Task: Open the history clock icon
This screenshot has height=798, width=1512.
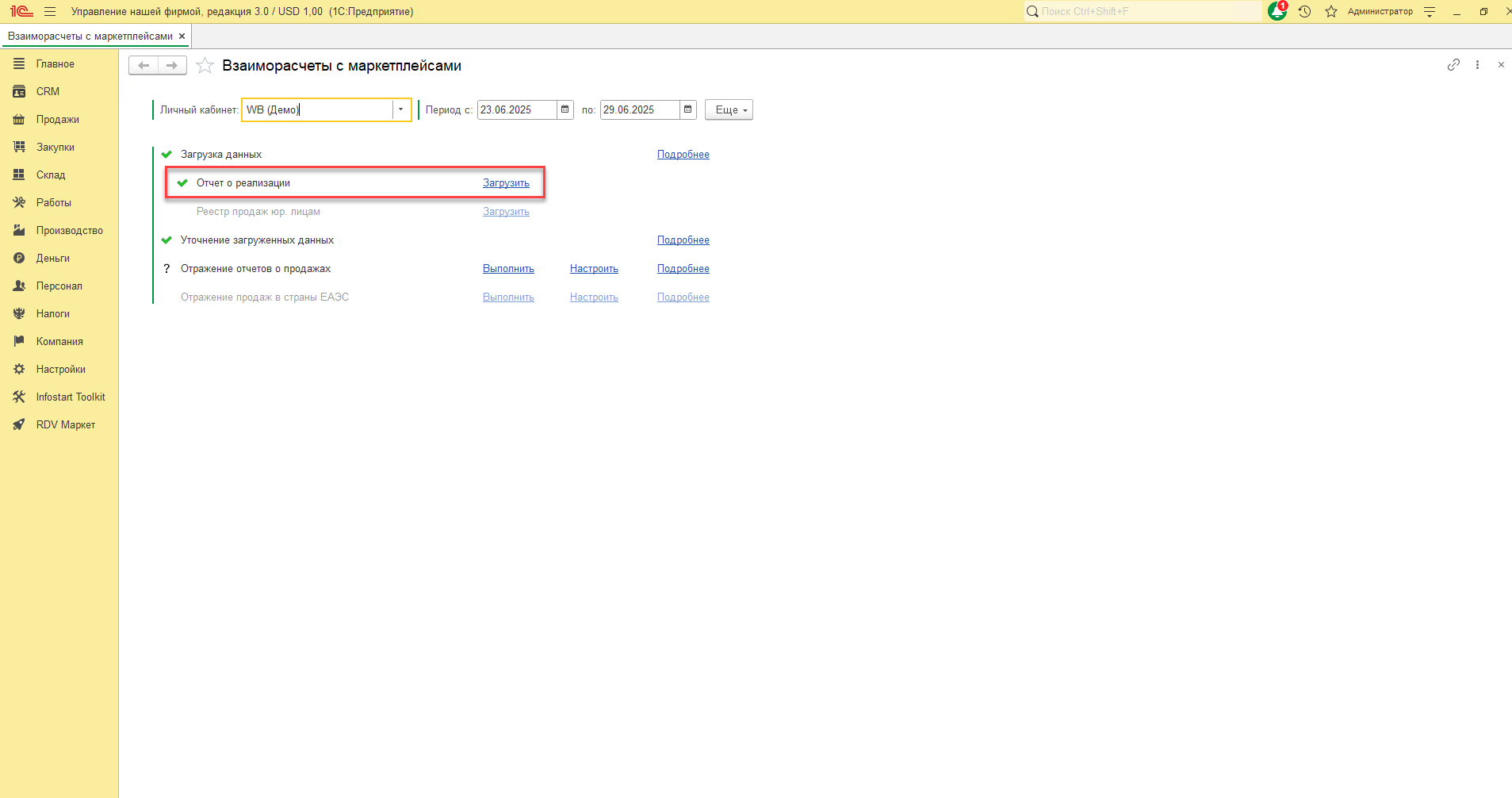Action: coord(1304,12)
